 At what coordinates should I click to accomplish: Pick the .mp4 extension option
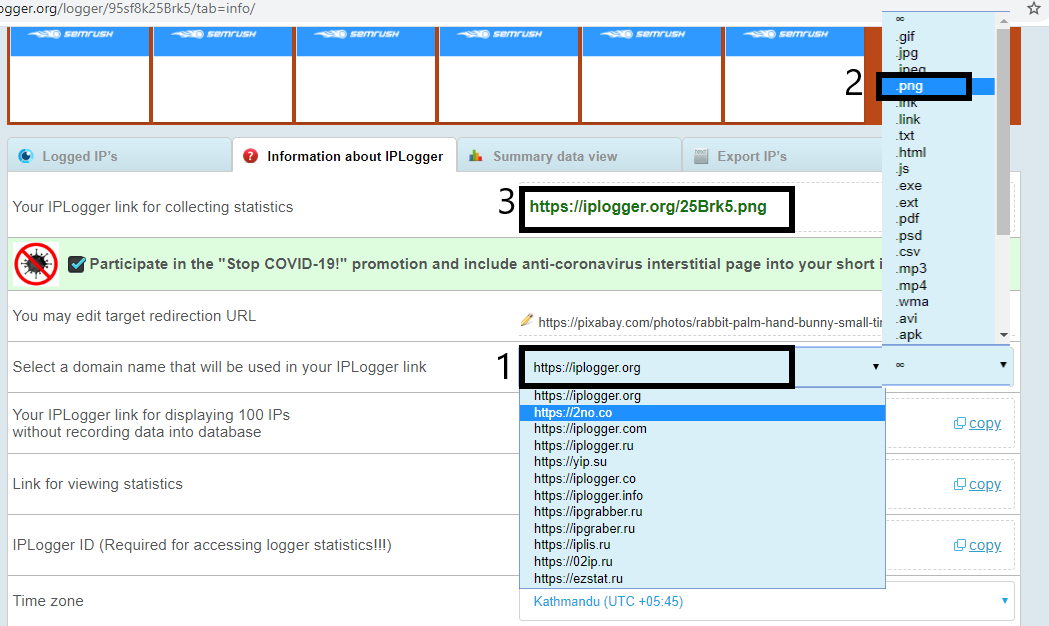tap(939, 286)
